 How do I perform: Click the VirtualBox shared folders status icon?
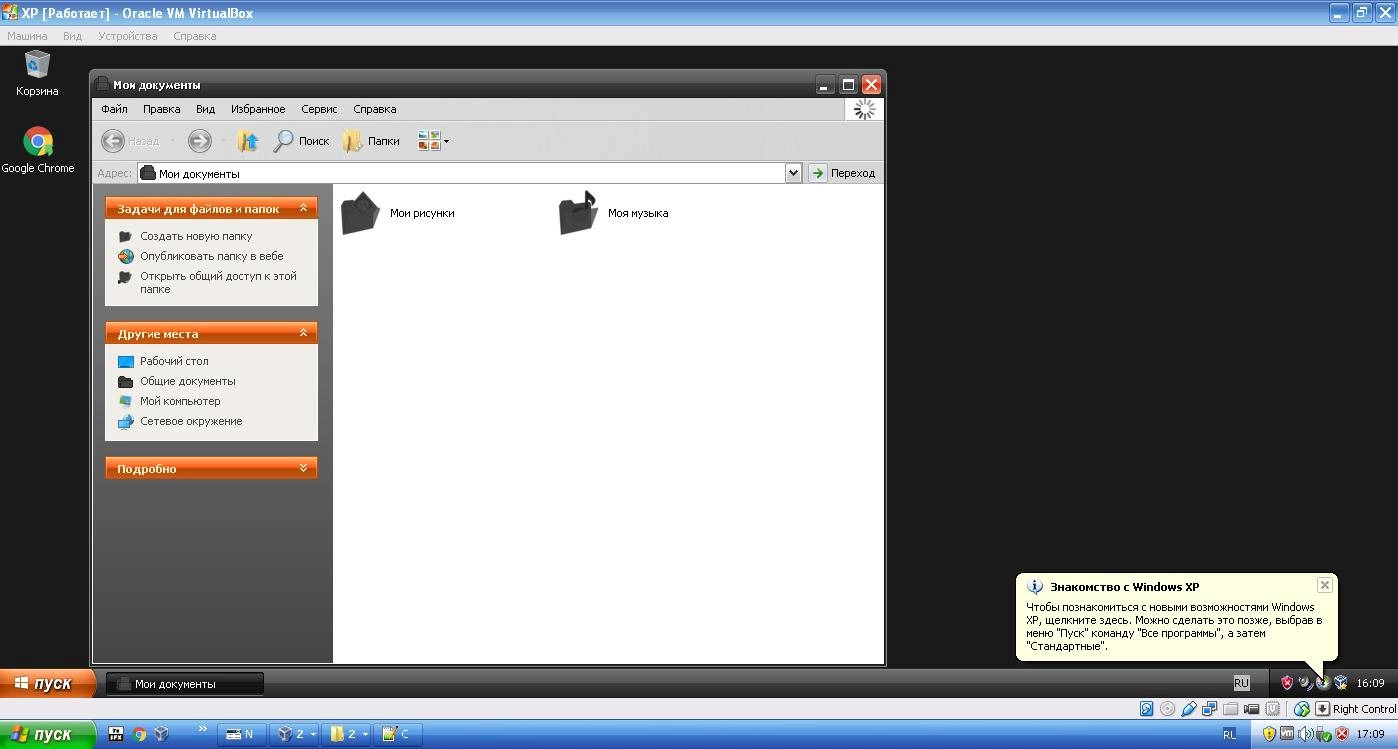click(1231, 708)
